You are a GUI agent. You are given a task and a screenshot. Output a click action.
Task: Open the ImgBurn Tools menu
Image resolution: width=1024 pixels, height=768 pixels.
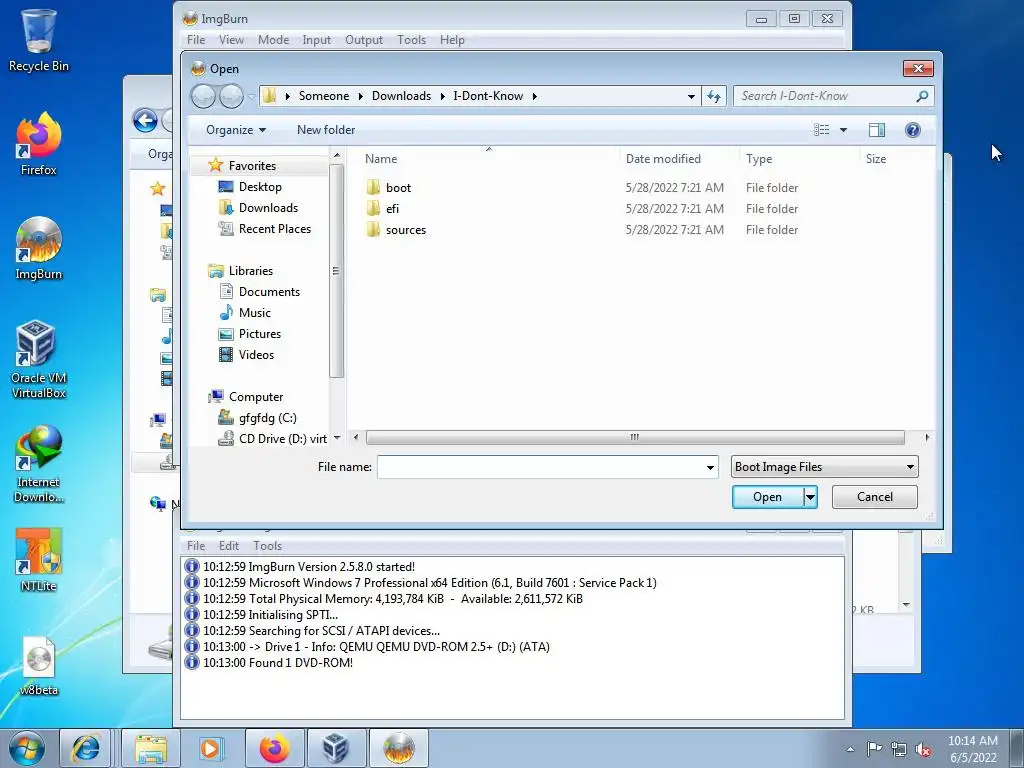tap(411, 40)
